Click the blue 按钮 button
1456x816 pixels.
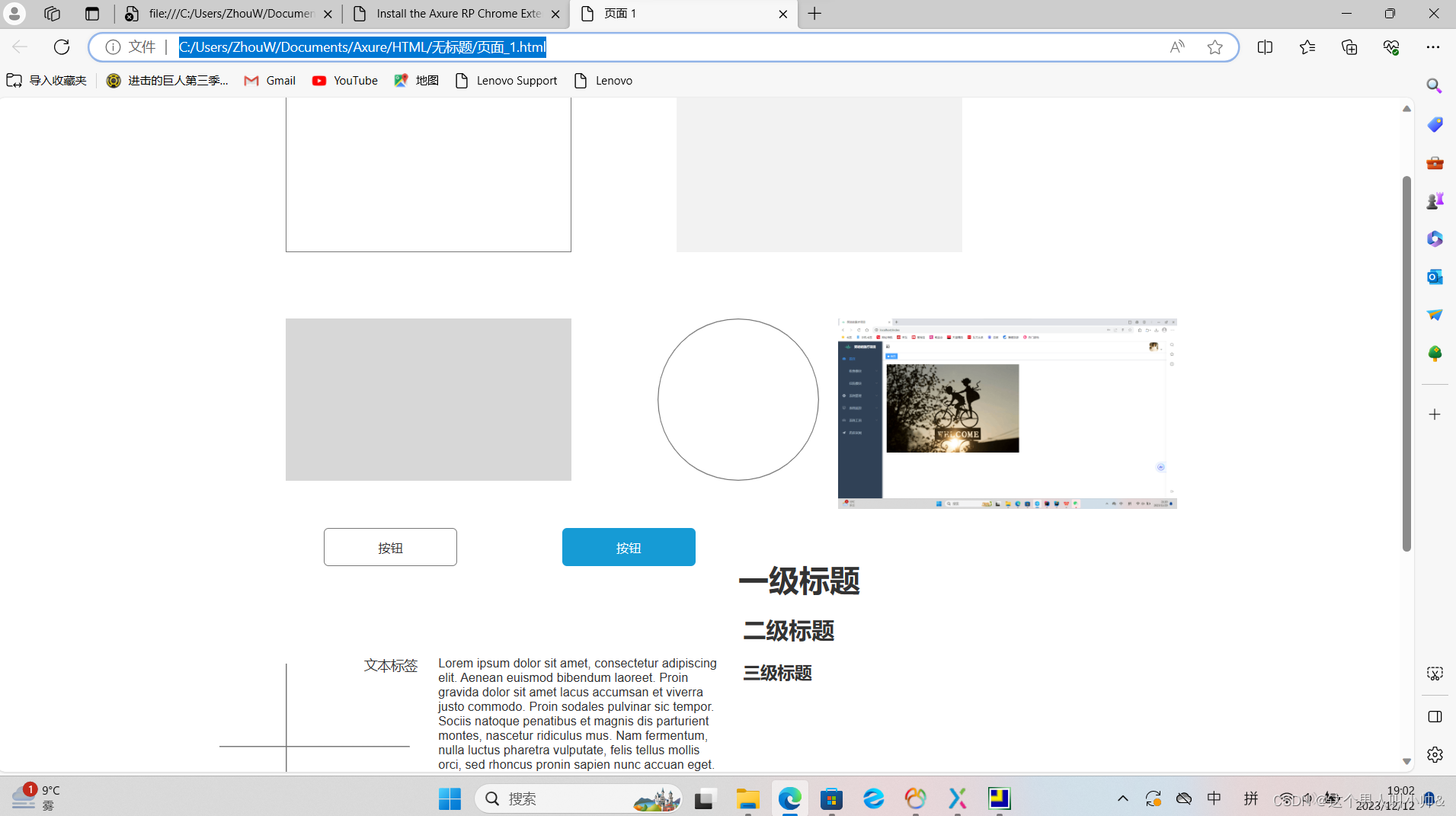click(x=629, y=547)
